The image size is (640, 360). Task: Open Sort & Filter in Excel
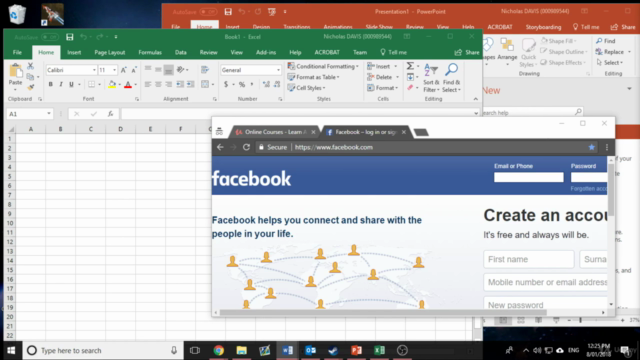[431, 78]
